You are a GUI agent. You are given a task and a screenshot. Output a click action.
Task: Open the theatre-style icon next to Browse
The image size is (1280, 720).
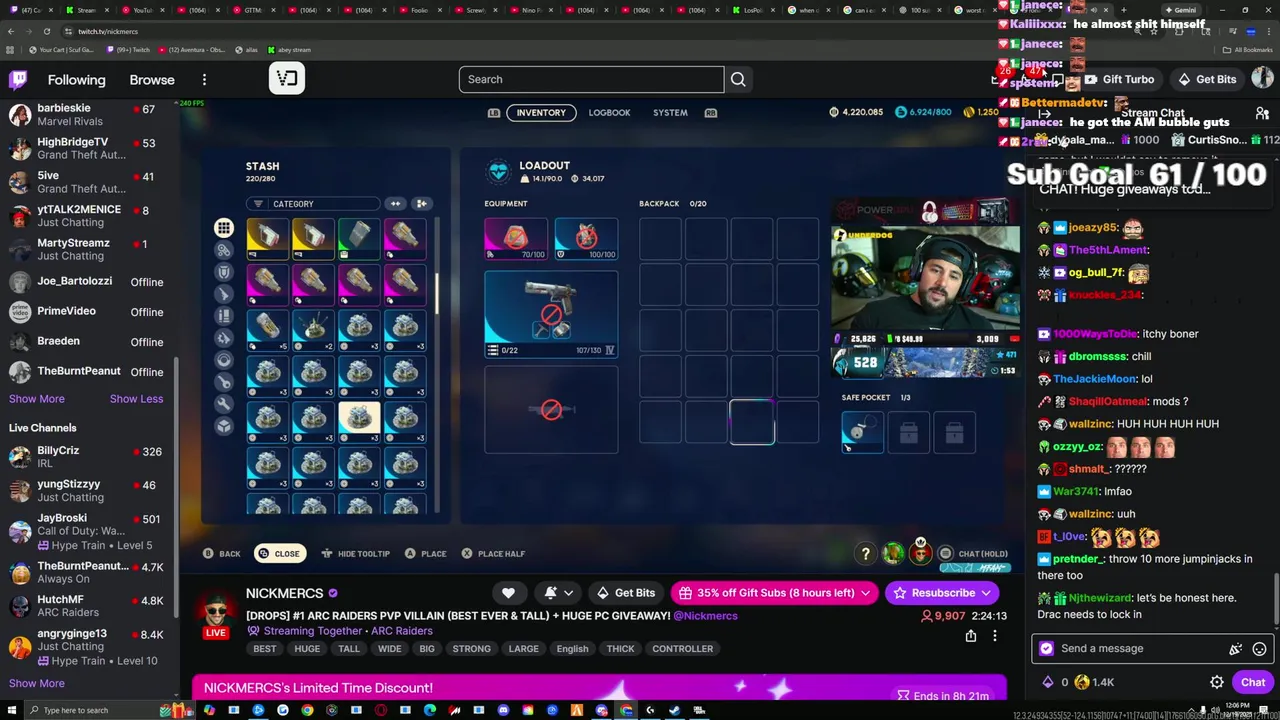coord(287,79)
